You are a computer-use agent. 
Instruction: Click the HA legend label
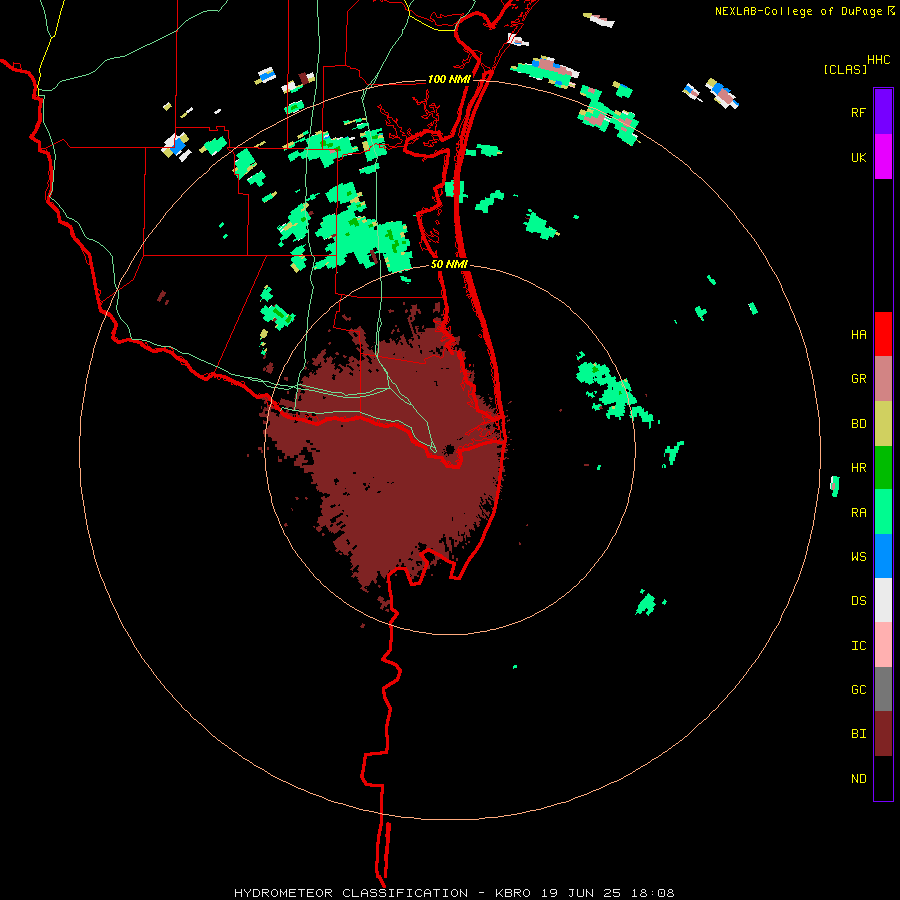coord(858,335)
